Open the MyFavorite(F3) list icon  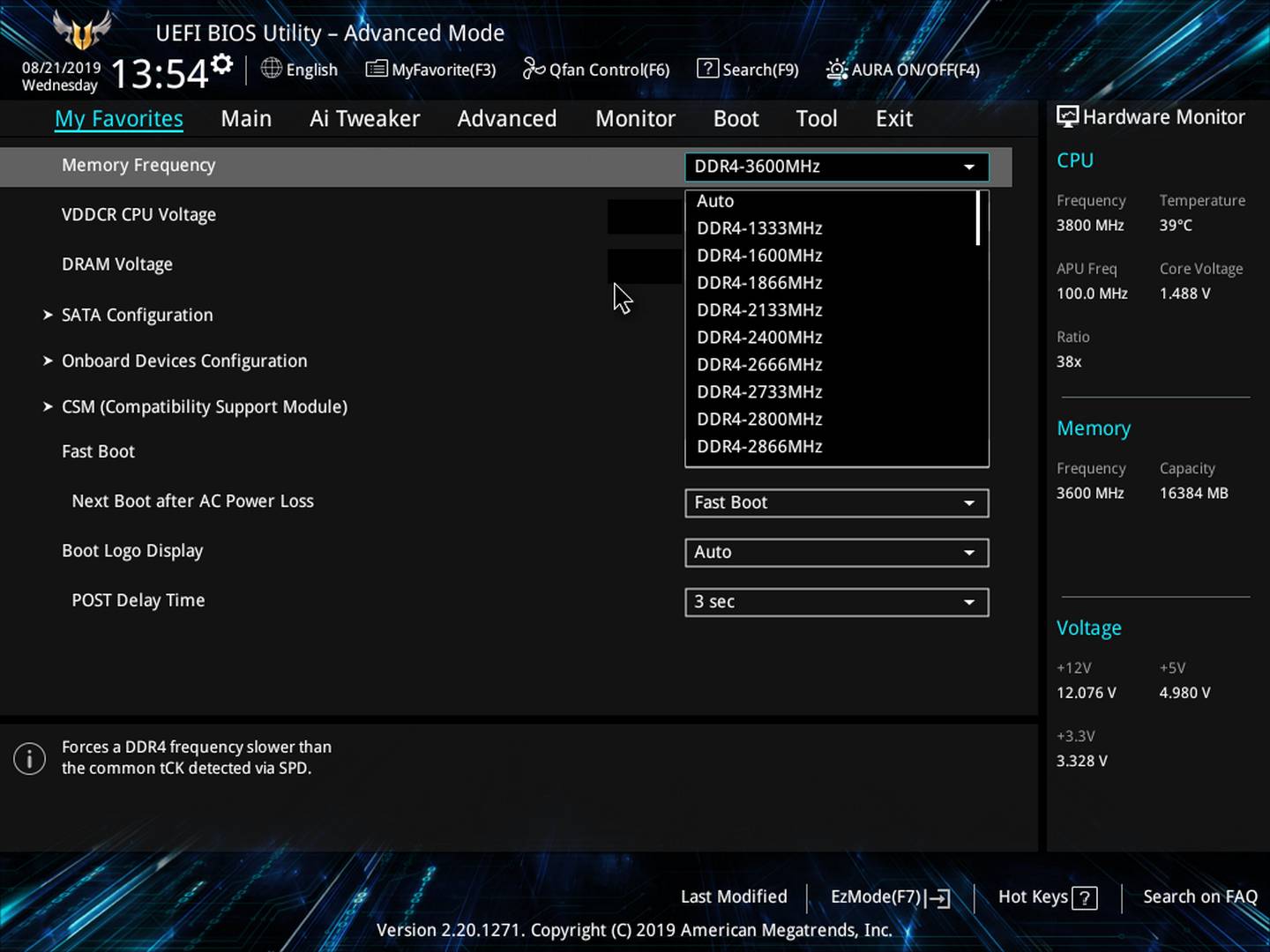click(x=377, y=69)
